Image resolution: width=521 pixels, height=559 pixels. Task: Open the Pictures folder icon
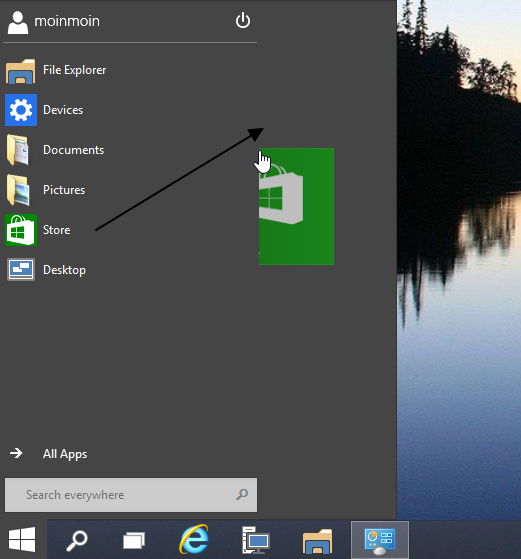click(x=18, y=190)
